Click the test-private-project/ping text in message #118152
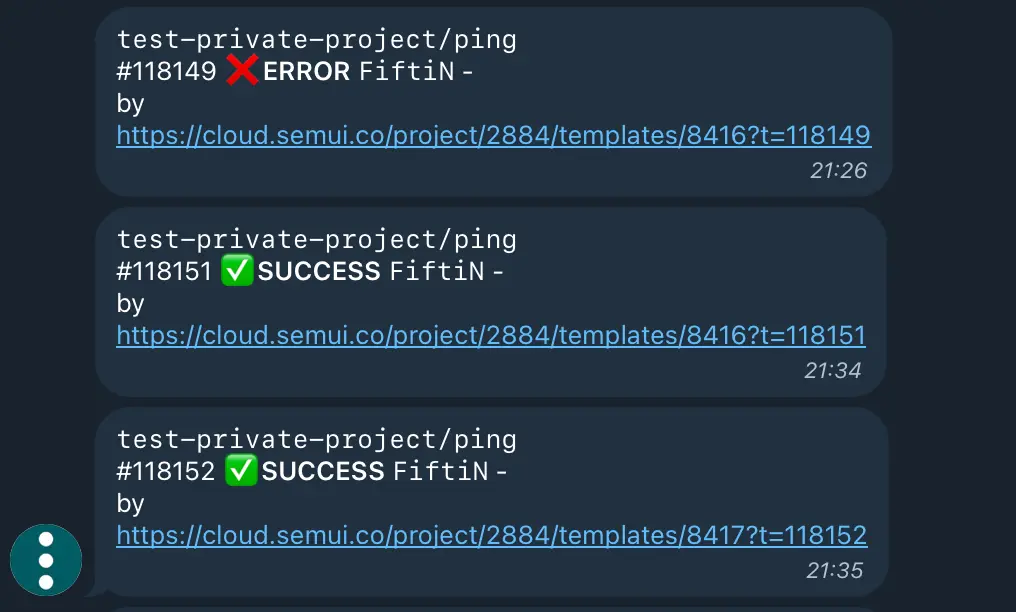 (x=317, y=440)
